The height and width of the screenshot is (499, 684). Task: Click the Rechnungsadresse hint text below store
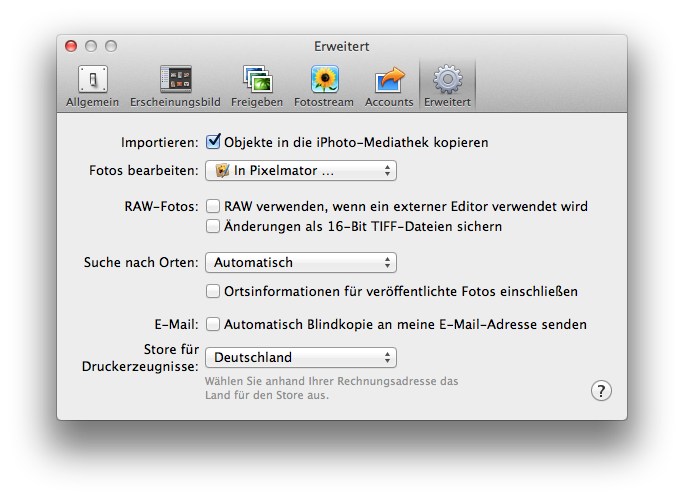[x=331, y=388]
